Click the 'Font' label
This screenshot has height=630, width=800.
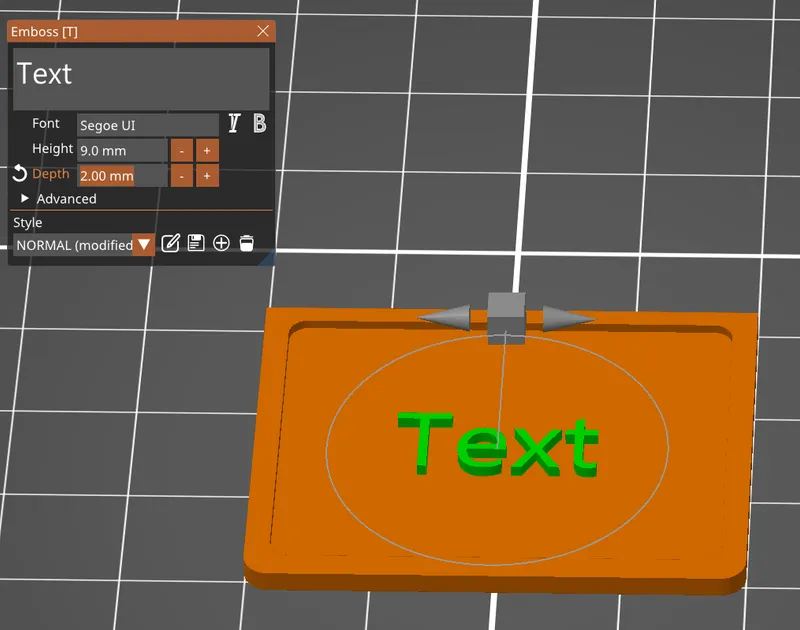[45, 123]
